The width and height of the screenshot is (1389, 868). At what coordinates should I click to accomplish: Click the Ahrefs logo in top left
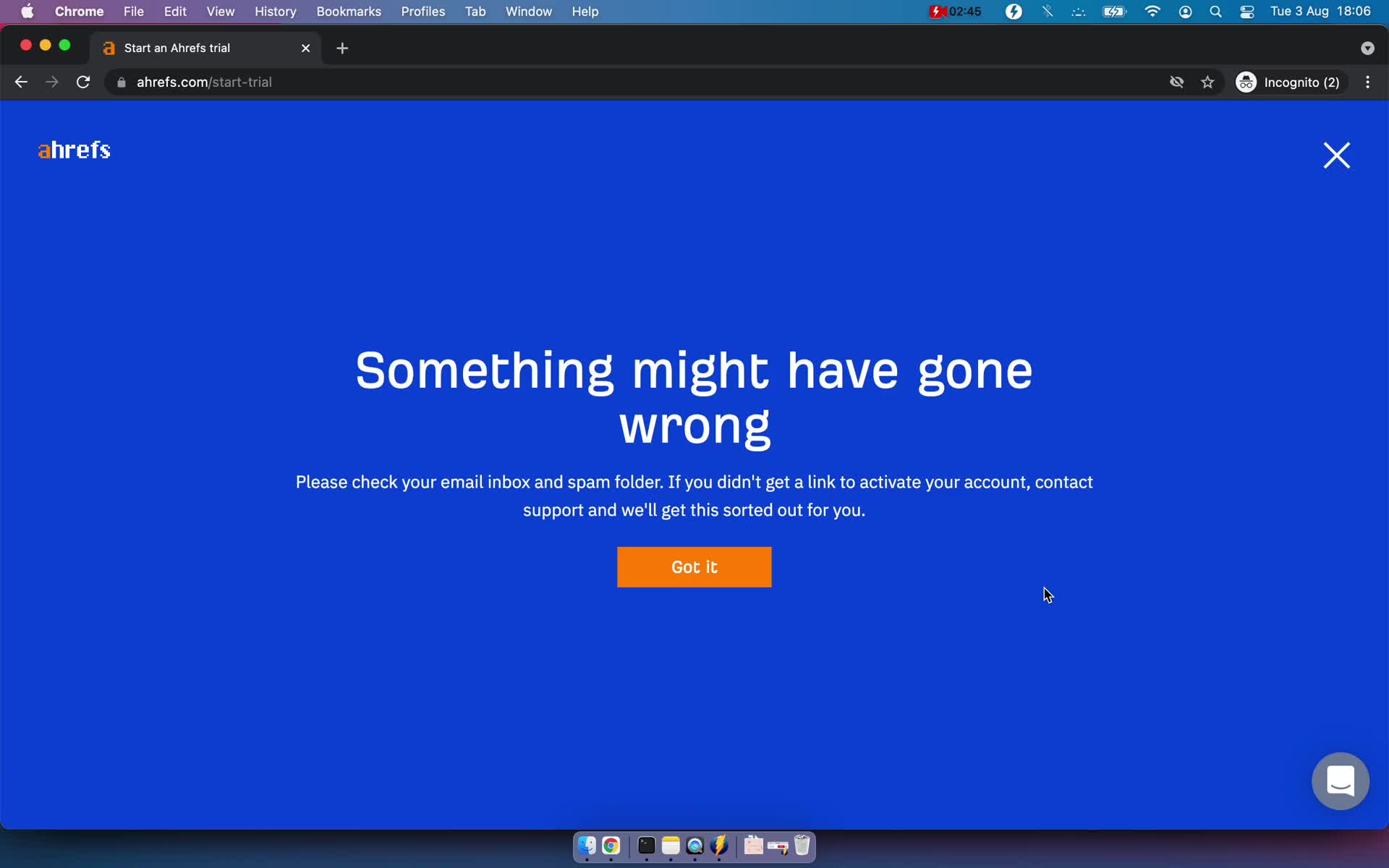coord(74,149)
